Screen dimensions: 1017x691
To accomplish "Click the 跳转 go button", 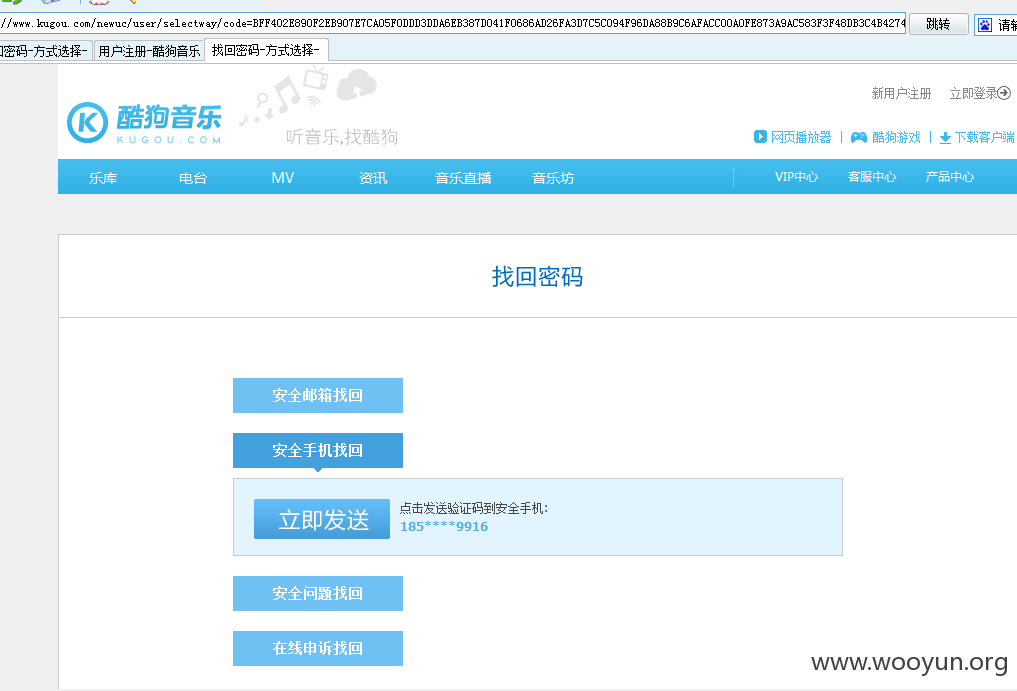I will pos(939,25).
